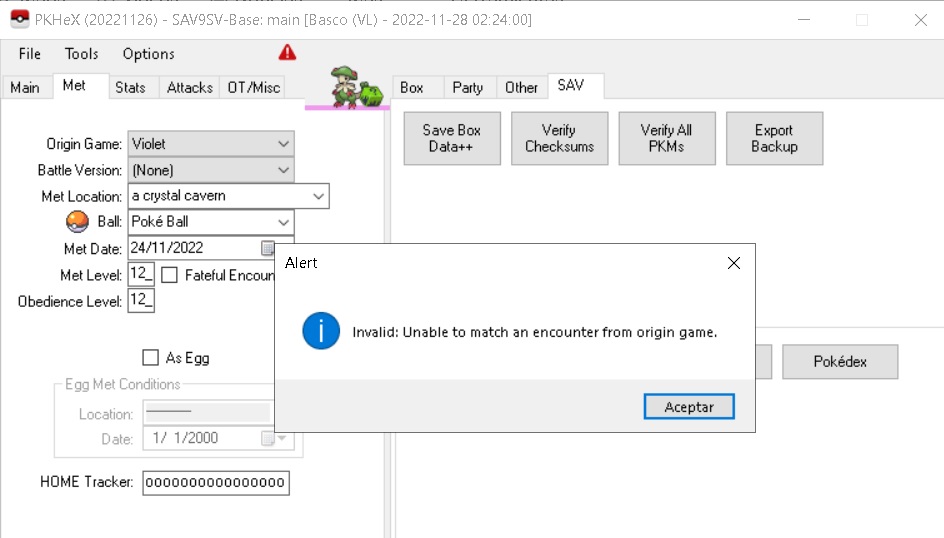This screenshot has height=538, width=944.
Task: Open the Ball dropdown showing Poké Ball
Action: click(x=211, y=222)
